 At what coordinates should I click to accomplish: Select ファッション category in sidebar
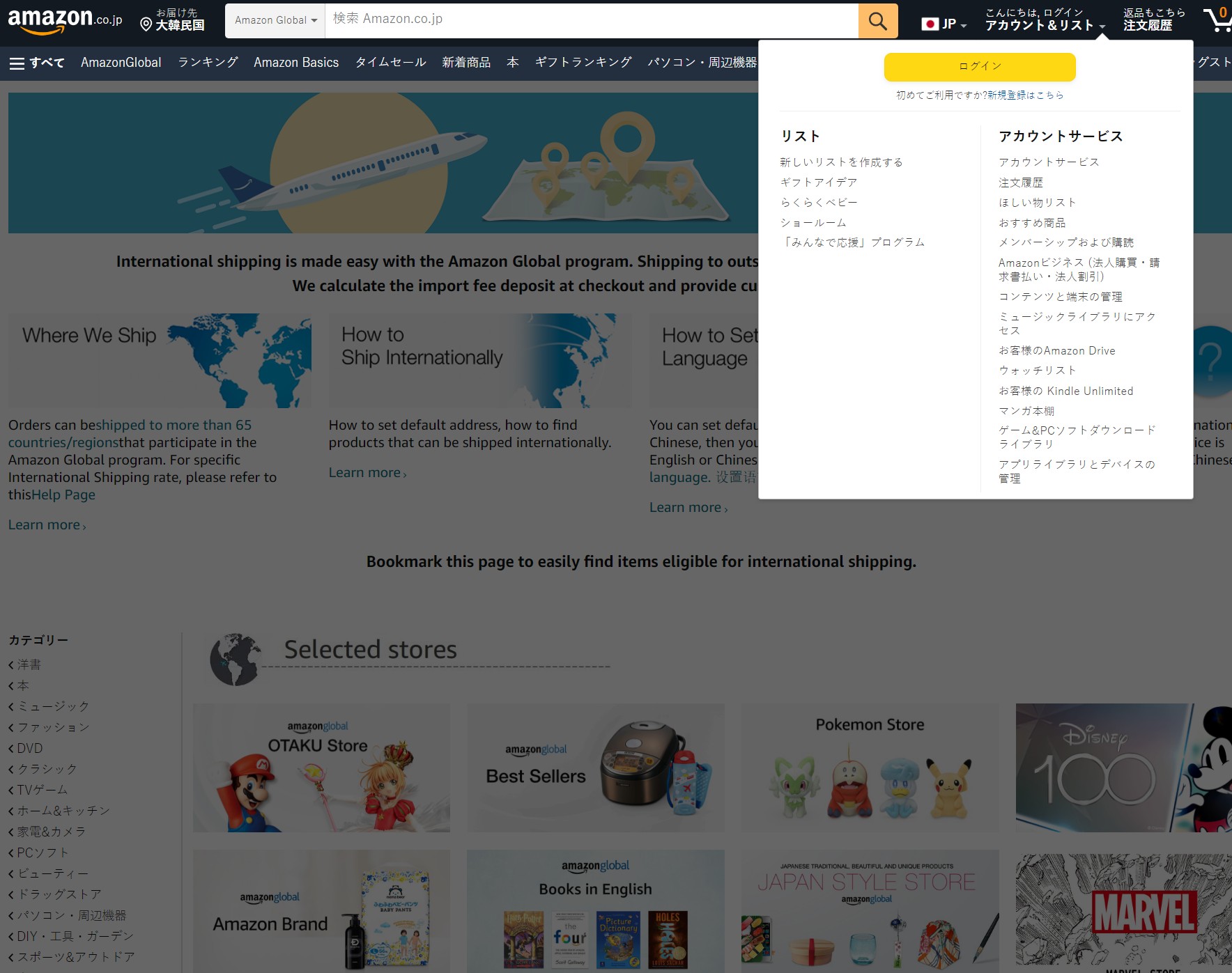point(53,728)
